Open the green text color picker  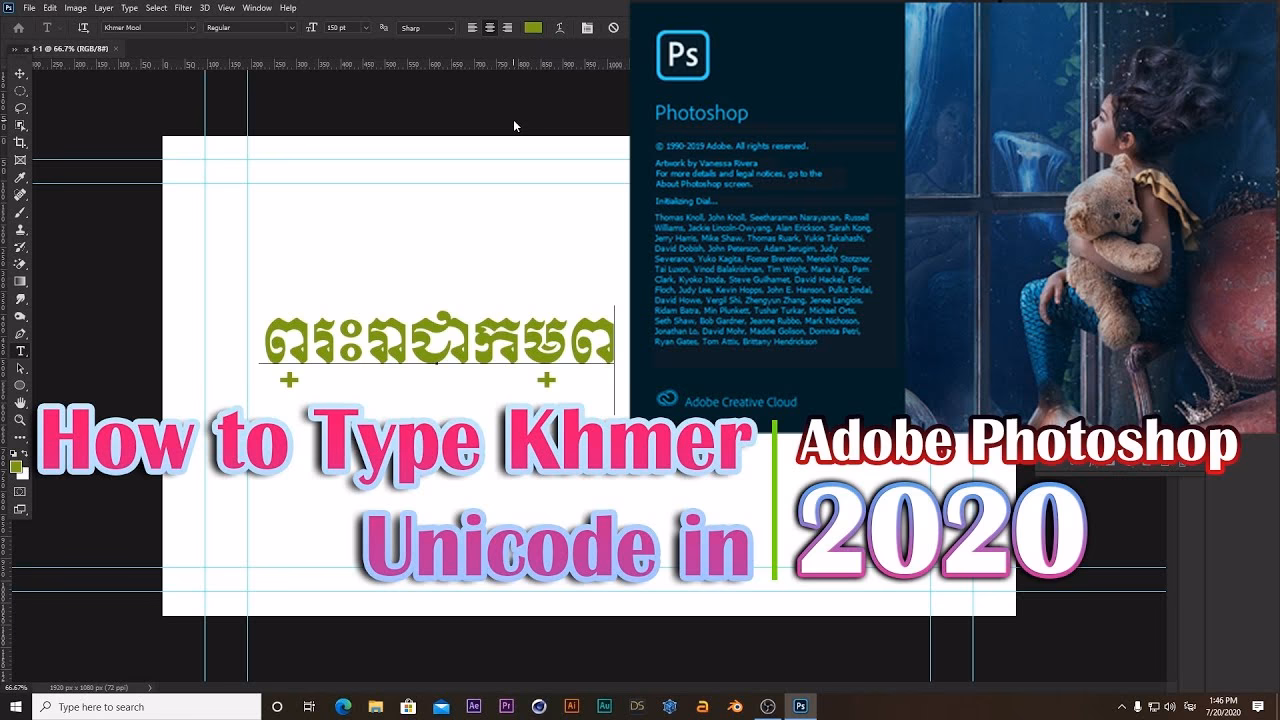[x=532, y=28]
